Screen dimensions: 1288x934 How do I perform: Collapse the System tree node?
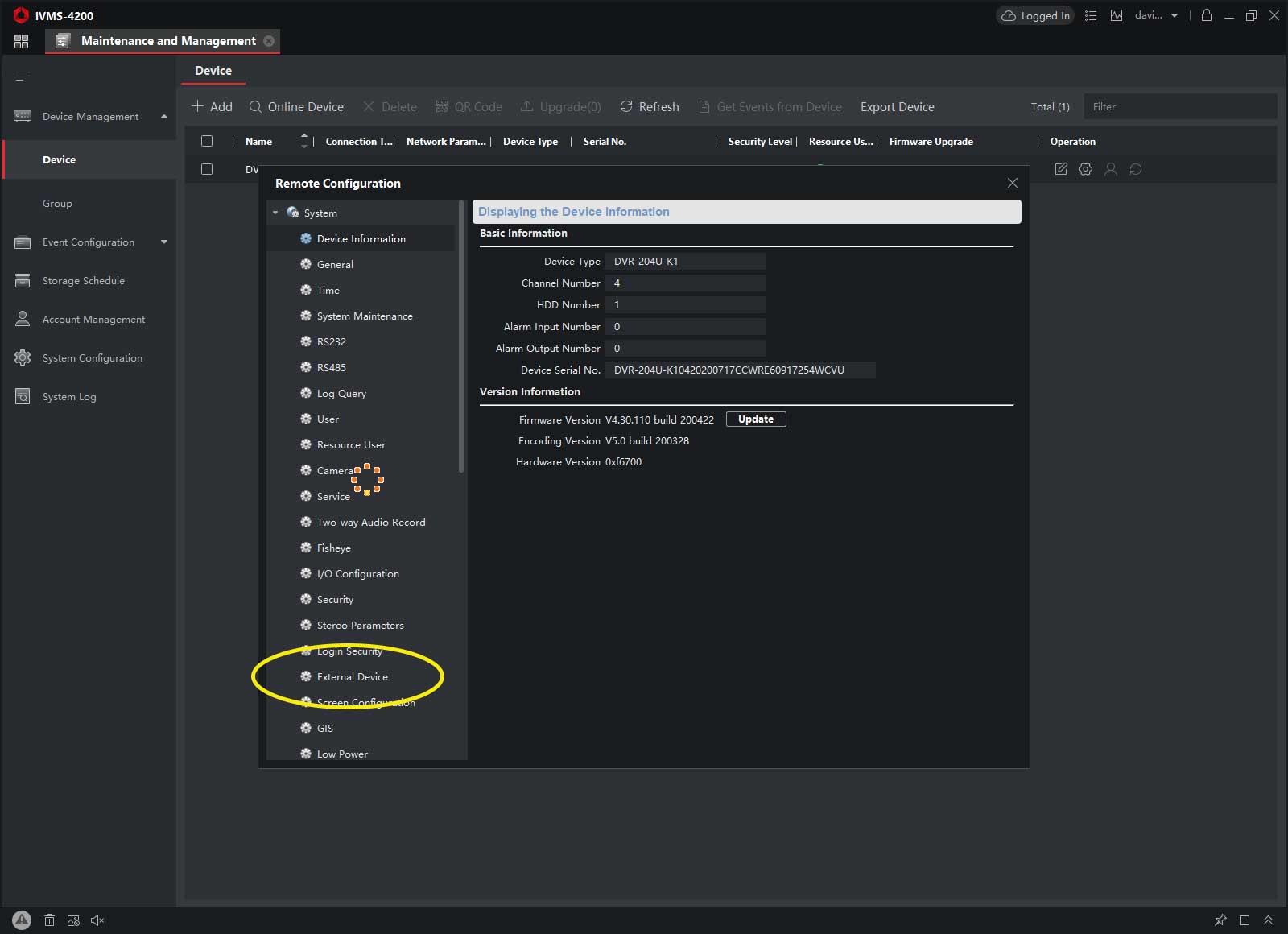click(x=275, y=213)
